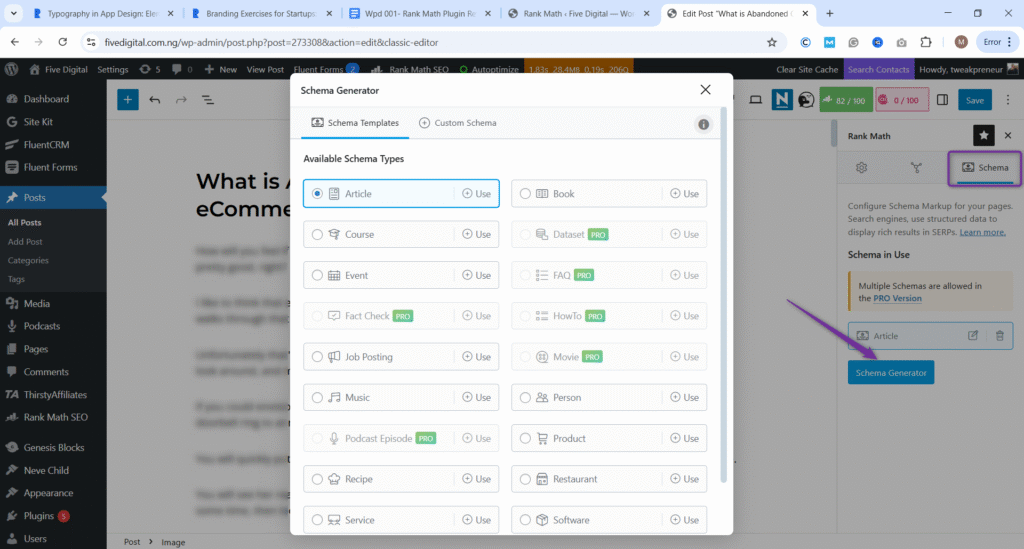Image resolution: width=1024 pixels, height=549 pixels.
Task: Expand the browser tab search dropdown
Action: 13,13
